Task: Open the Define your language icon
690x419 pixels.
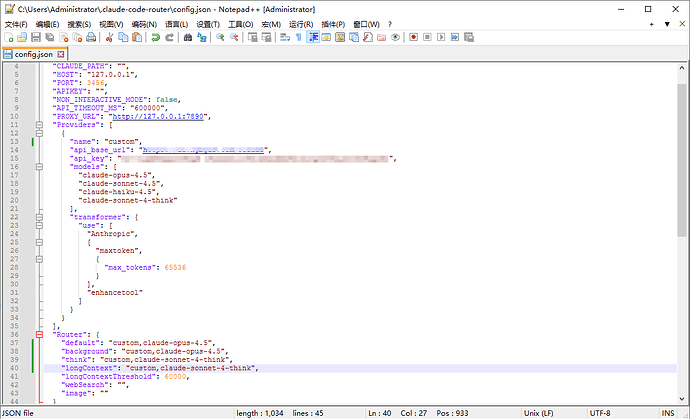Action: pos(327,37)
